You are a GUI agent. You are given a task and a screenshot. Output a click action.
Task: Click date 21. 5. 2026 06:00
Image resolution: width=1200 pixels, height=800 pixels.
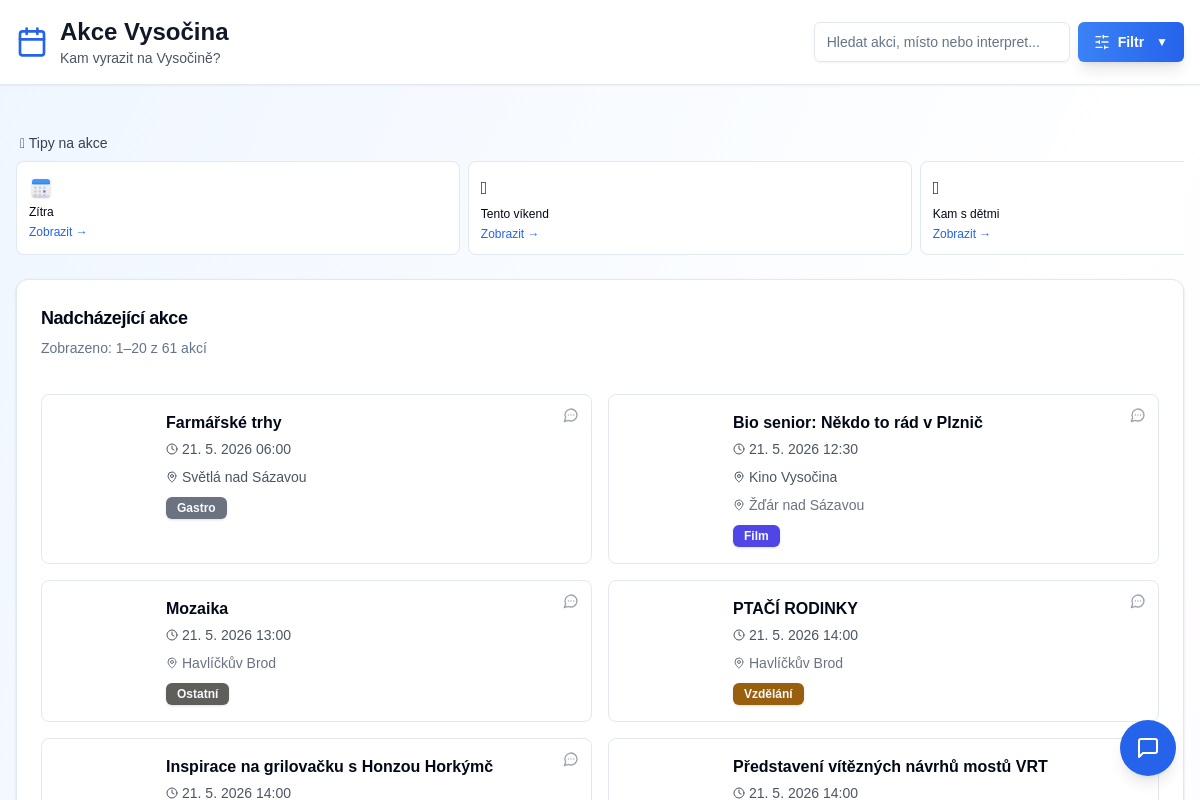click(236, 449)
